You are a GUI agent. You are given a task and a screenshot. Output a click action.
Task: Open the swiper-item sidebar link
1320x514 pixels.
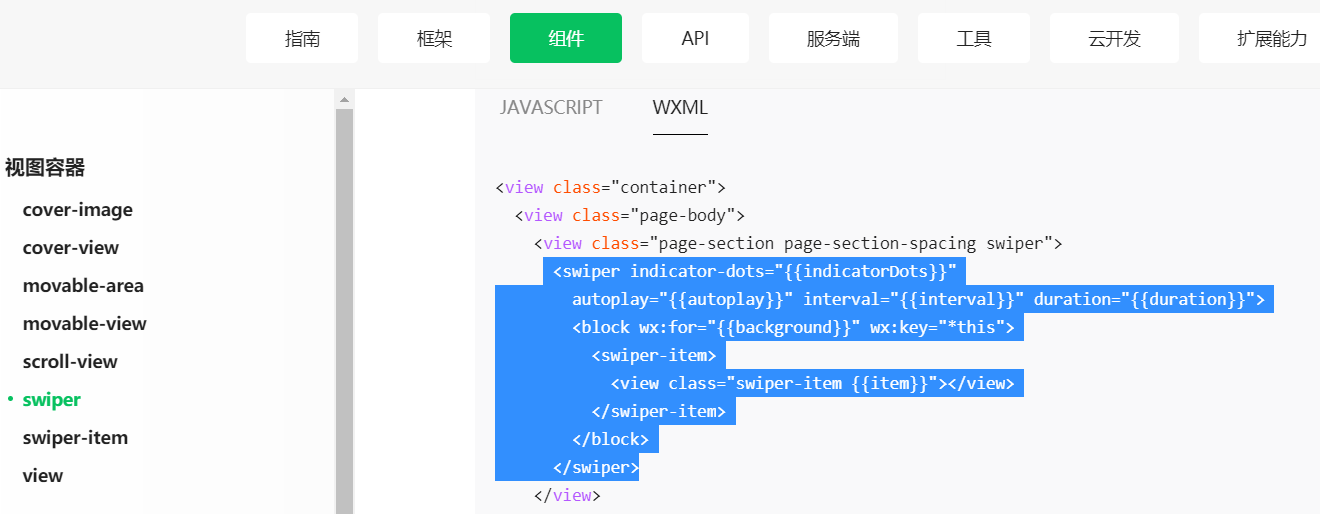(x=75, y=438)
